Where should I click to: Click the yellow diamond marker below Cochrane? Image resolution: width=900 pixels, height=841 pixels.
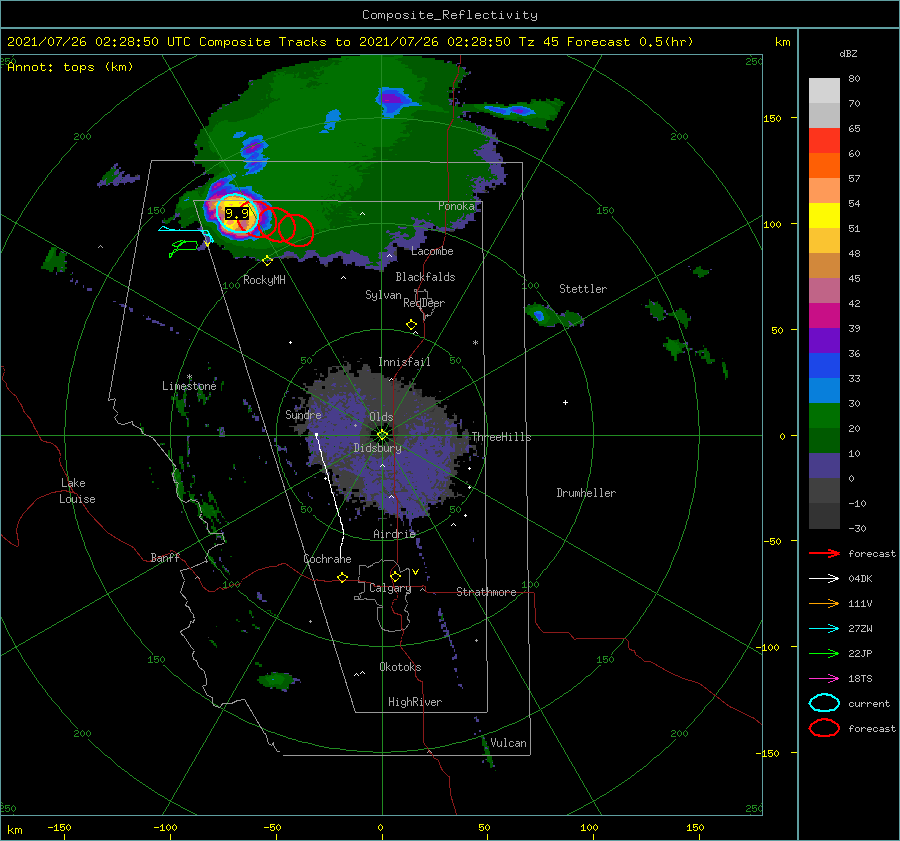click(x=342, y=577)
